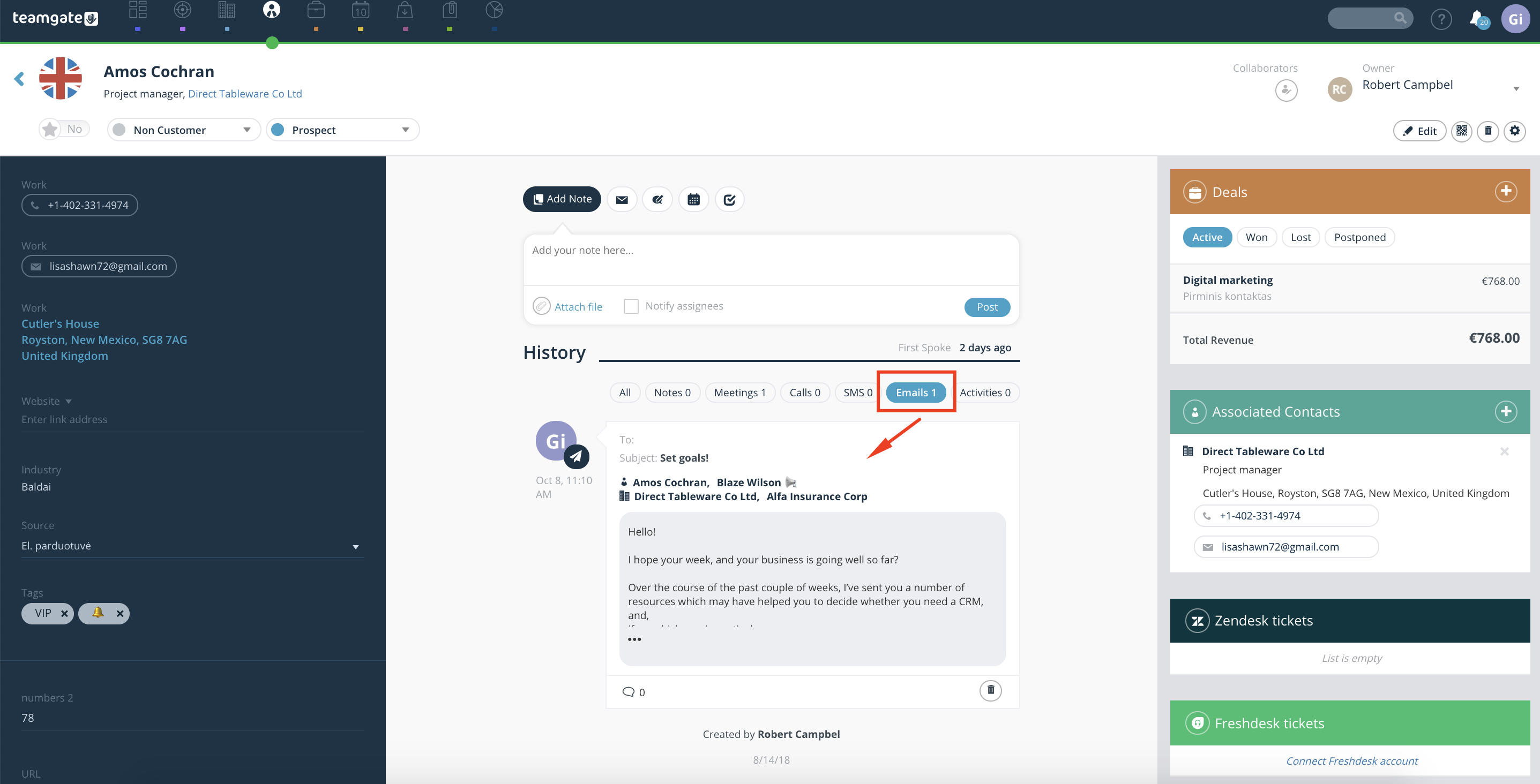Click lisashawn72@gmail.com in left sidebar
The image size is (1540, 784).
99,266
